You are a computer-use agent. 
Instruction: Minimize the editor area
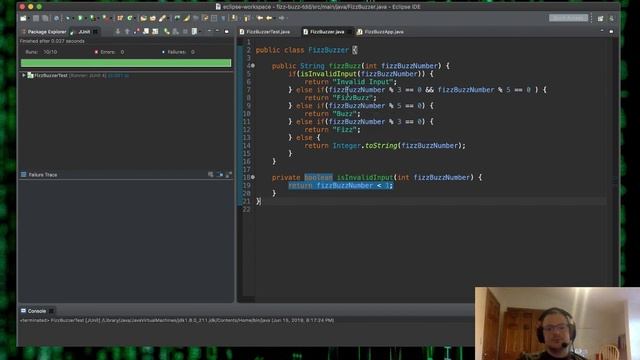pos(602,31)
